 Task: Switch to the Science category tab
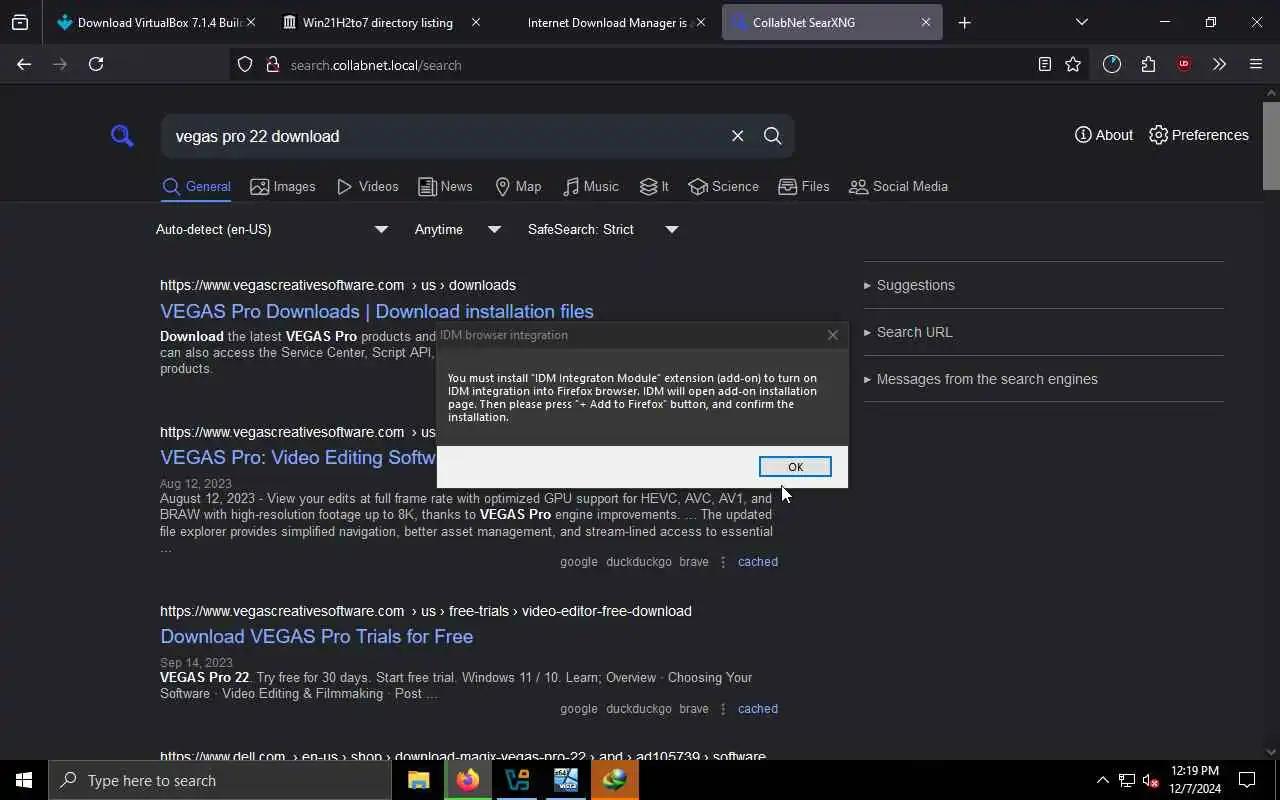coord(724,186)
